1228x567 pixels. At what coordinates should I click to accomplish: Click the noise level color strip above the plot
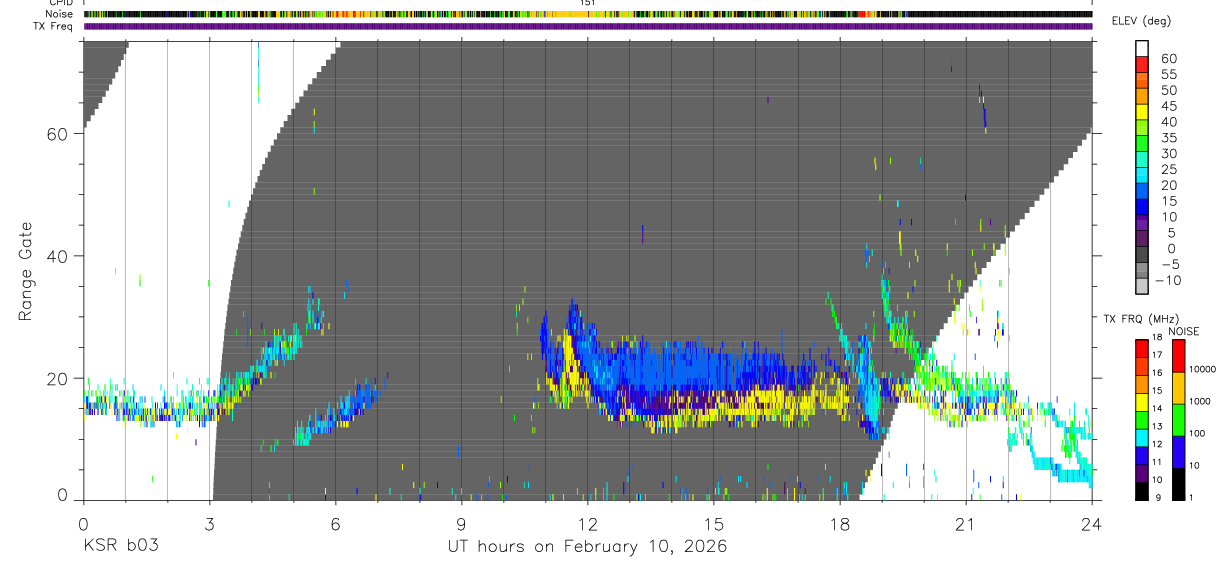(588, 14)
